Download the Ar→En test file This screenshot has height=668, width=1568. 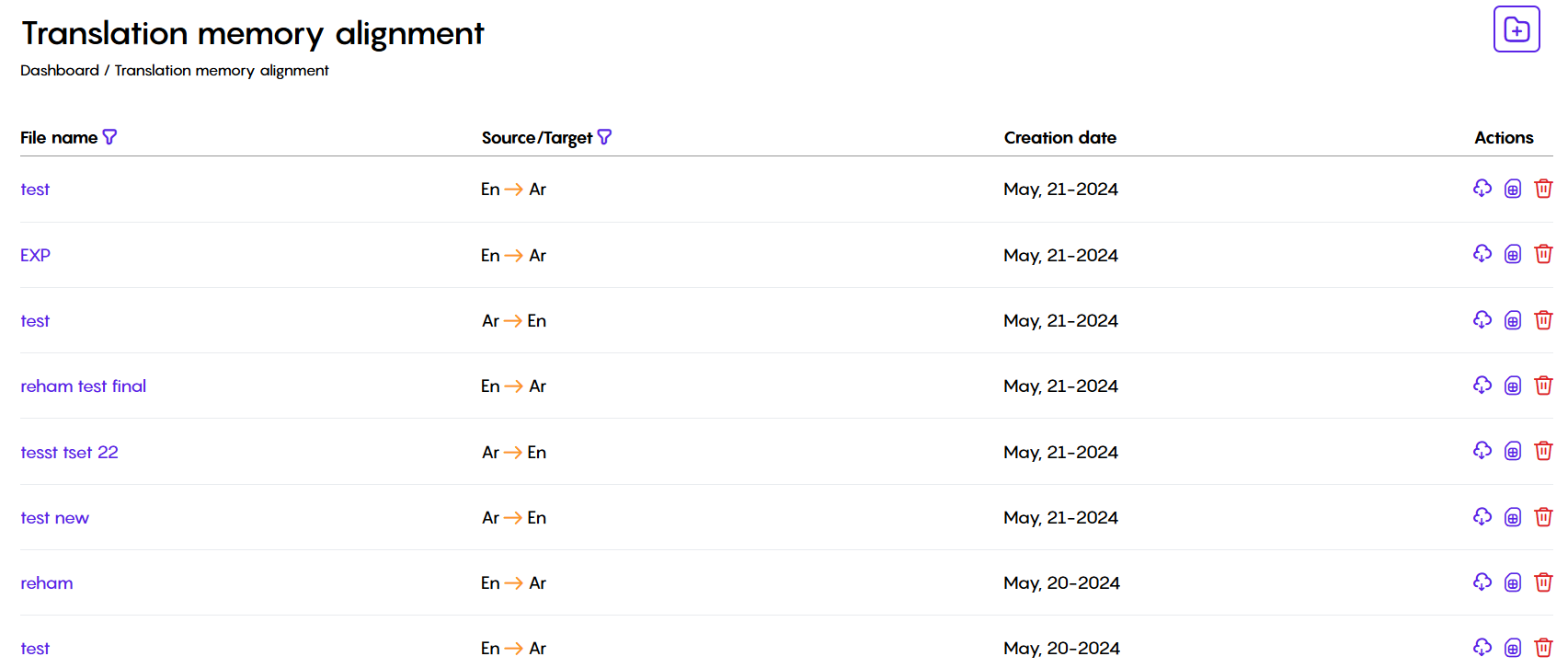(1482, 320)
